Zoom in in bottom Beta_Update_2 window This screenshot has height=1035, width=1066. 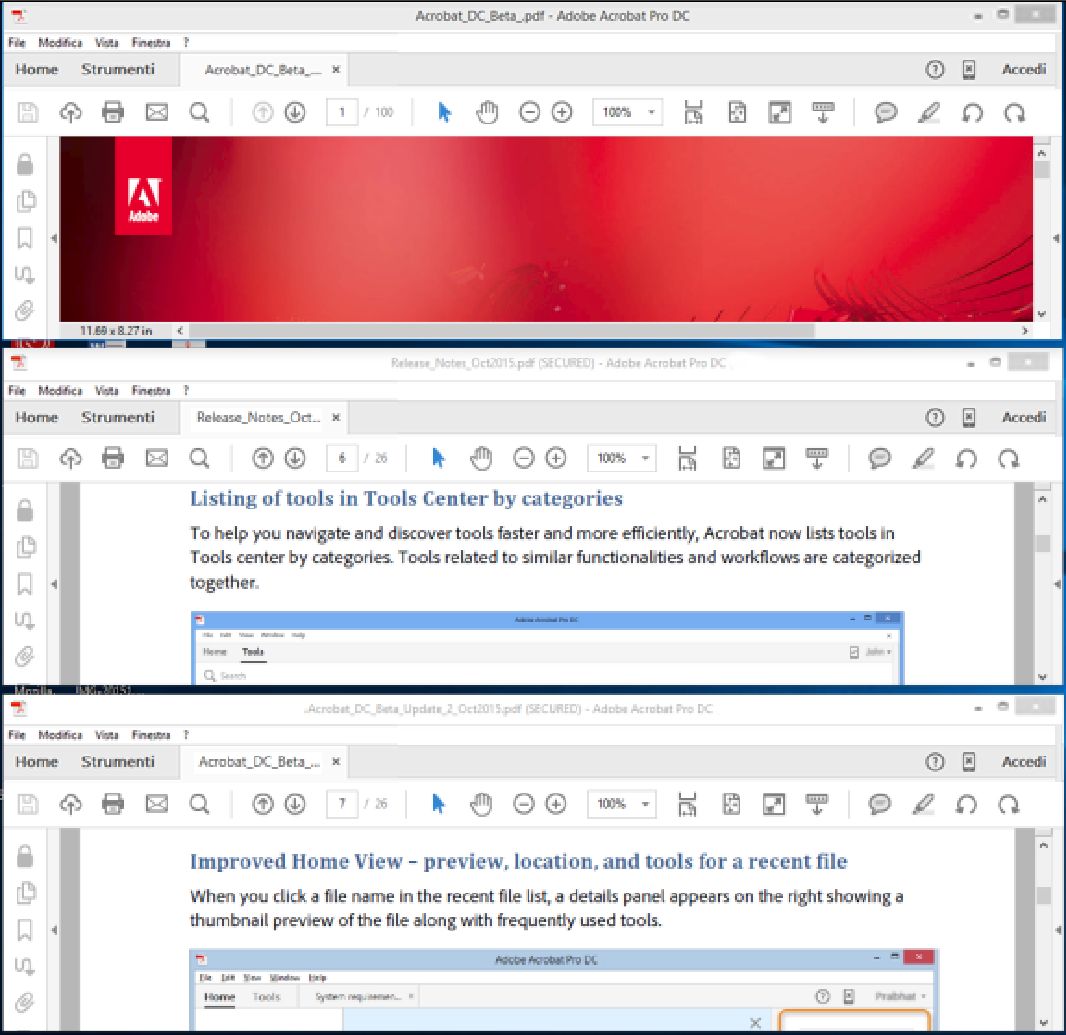click(555, 804)
